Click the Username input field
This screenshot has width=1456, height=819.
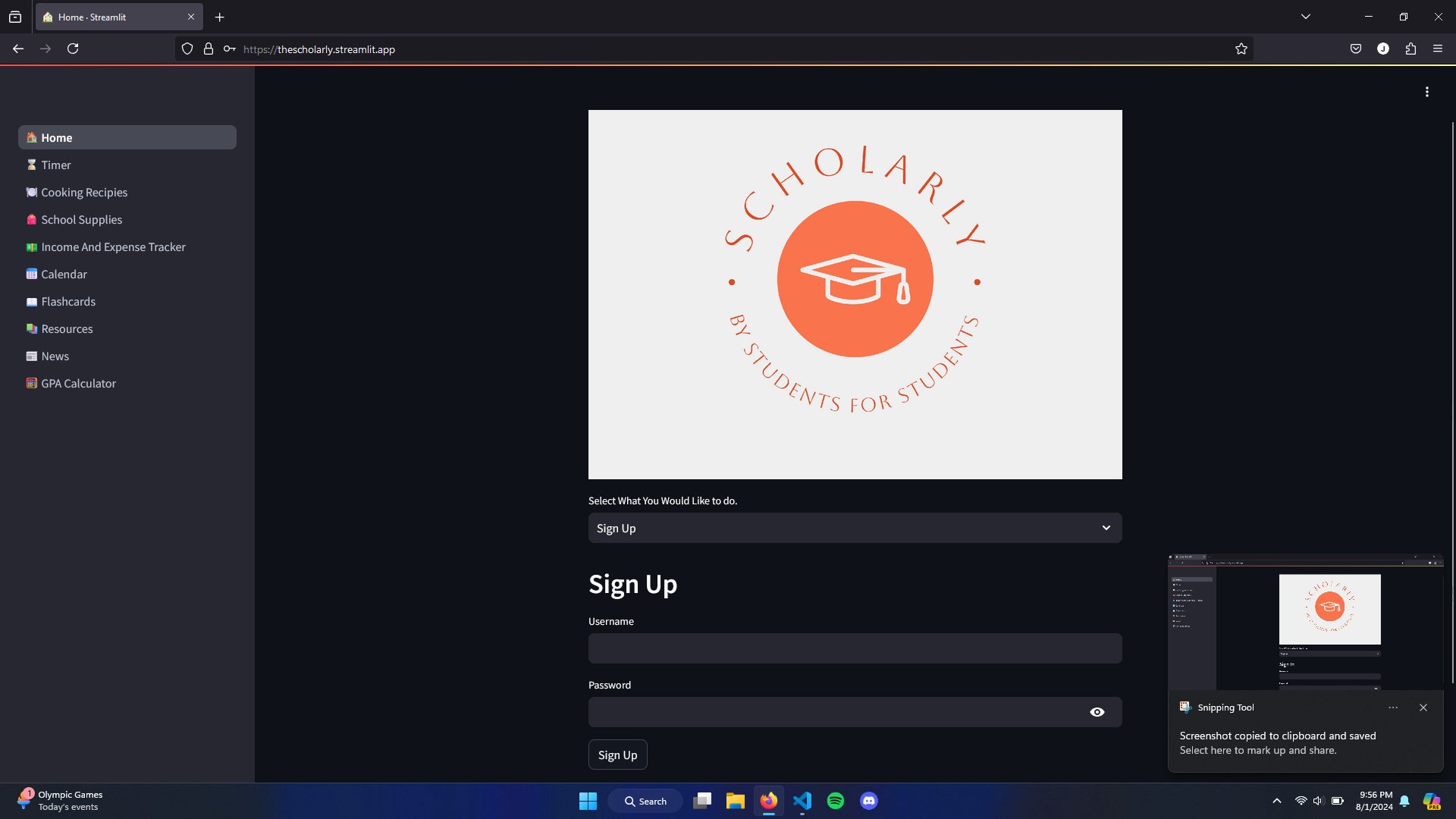[855, 649]
